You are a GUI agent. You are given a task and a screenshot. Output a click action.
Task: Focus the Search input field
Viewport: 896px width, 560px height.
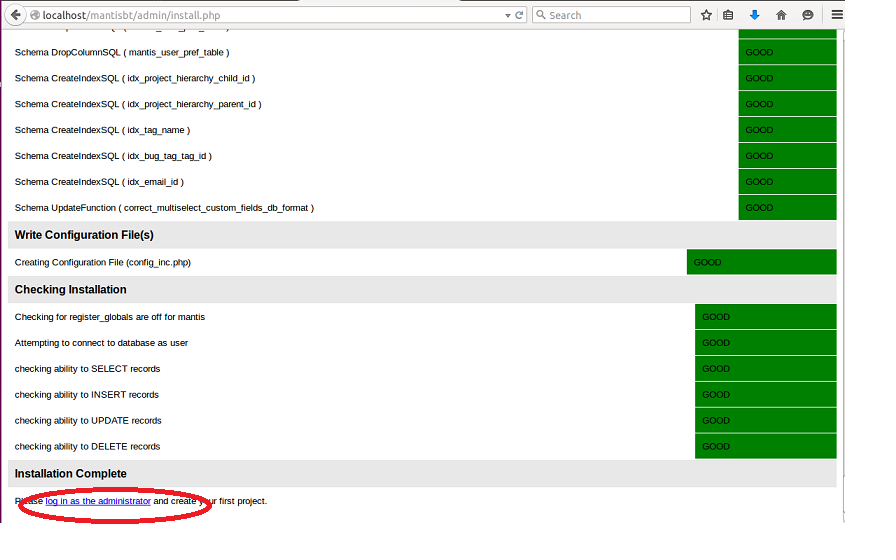[x=611, y=15]
